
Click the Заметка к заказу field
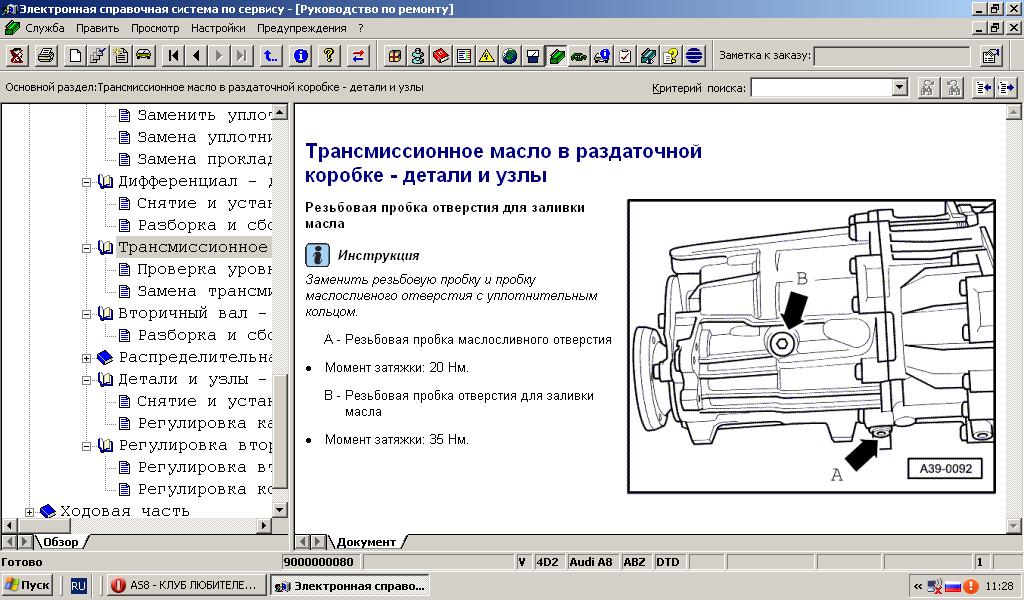[892, 56]
